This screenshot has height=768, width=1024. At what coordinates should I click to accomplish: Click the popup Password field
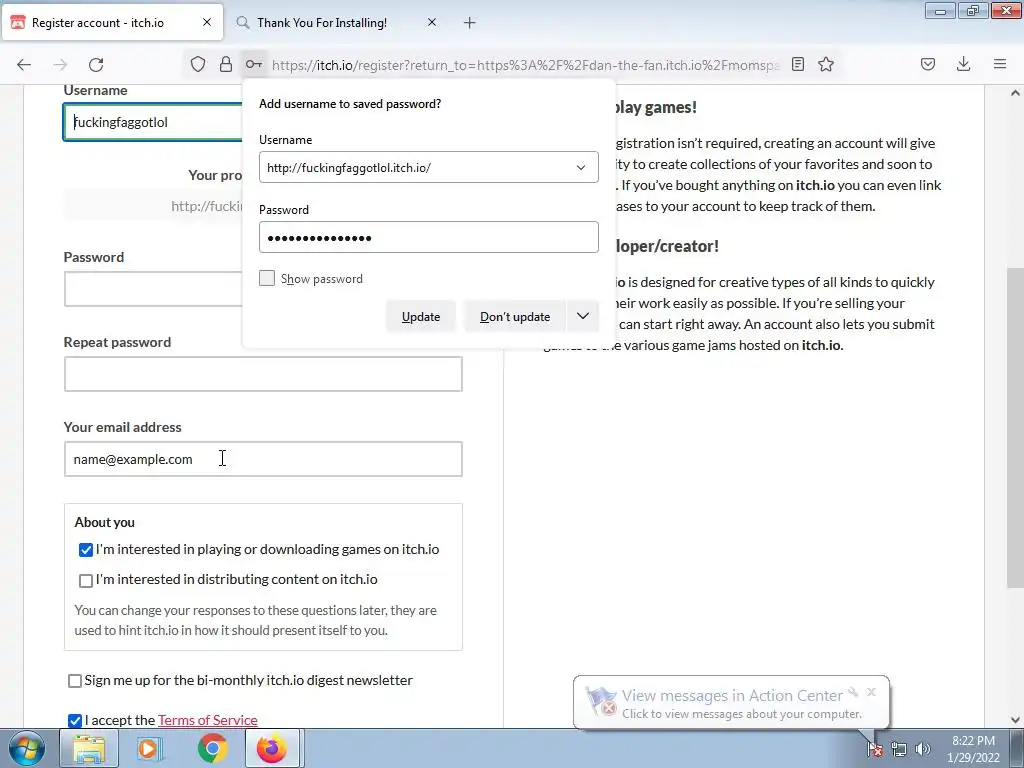point(428,237)
